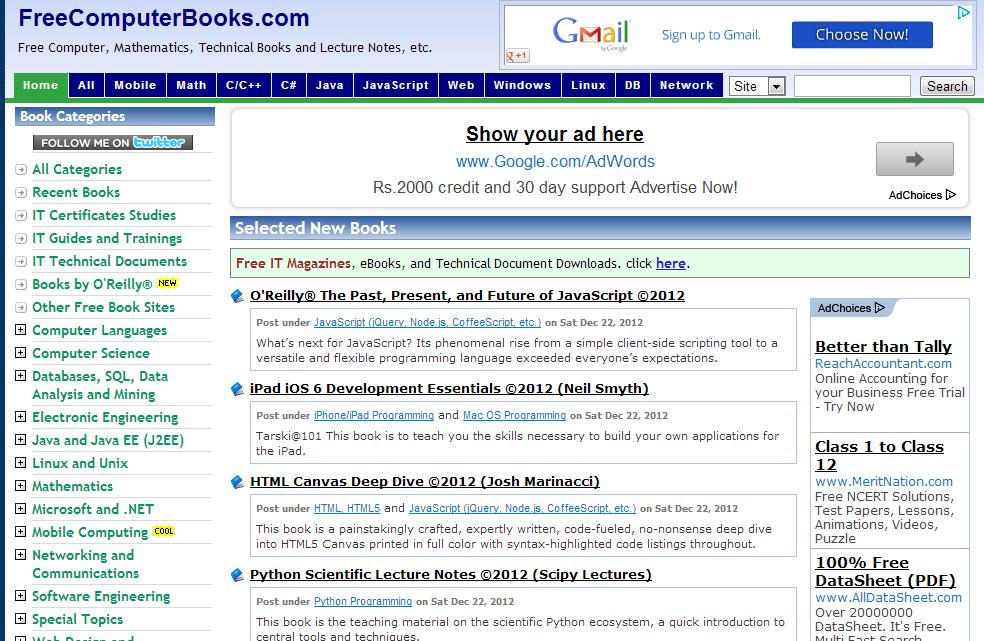984x641 pixels.
Task: Click the COOL badge beside Mobile Computing
Action: [164, 531]
